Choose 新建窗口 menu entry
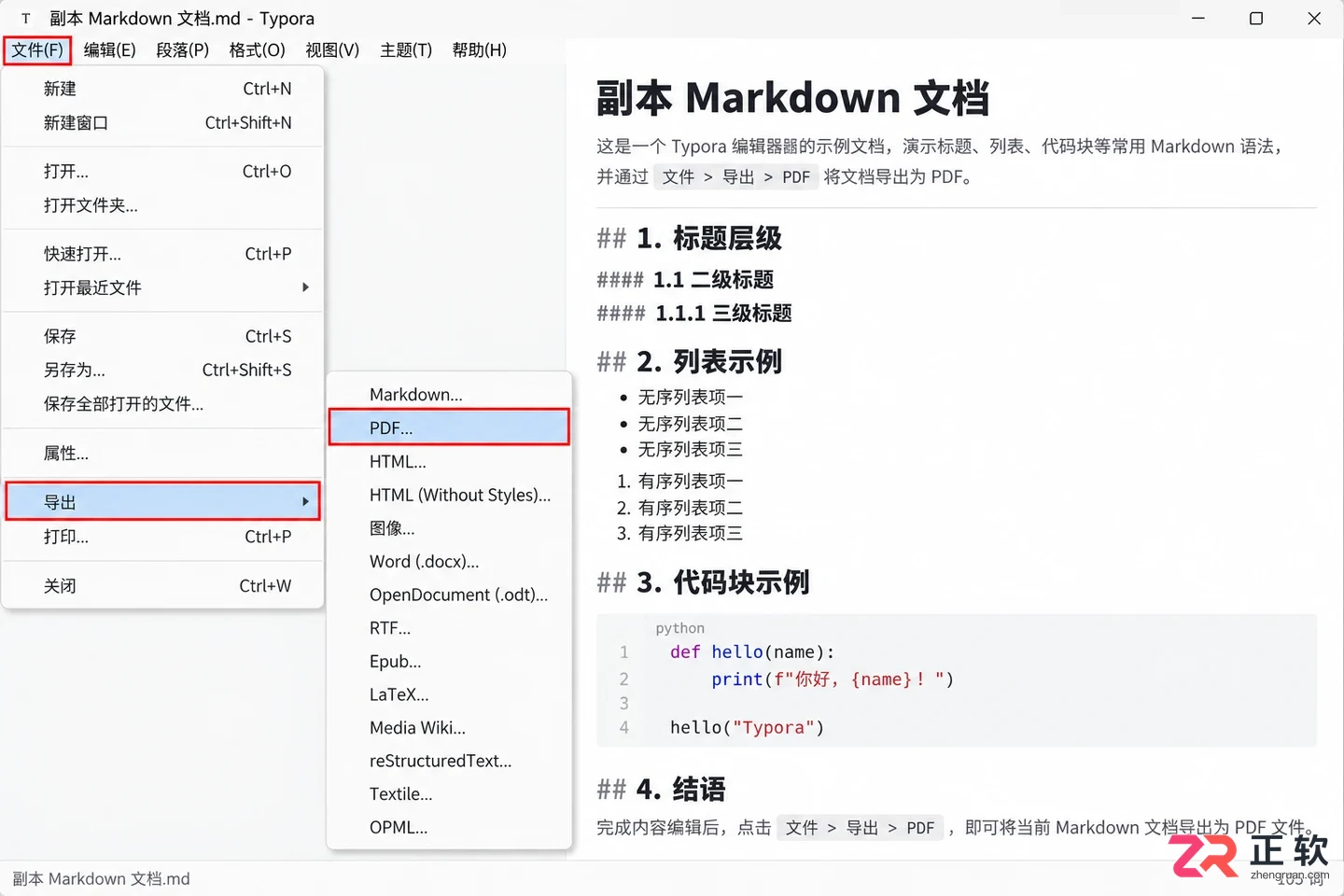The height and width of the screenshot is (896, 1344). [163, 123]
